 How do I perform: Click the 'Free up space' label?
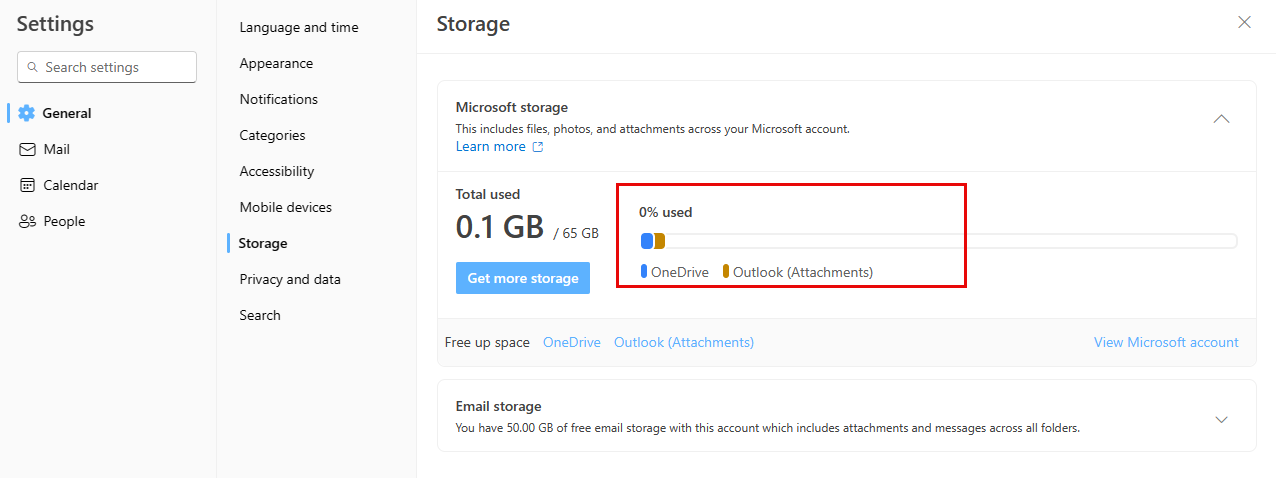pyautogui.click(x=487, y=342)
